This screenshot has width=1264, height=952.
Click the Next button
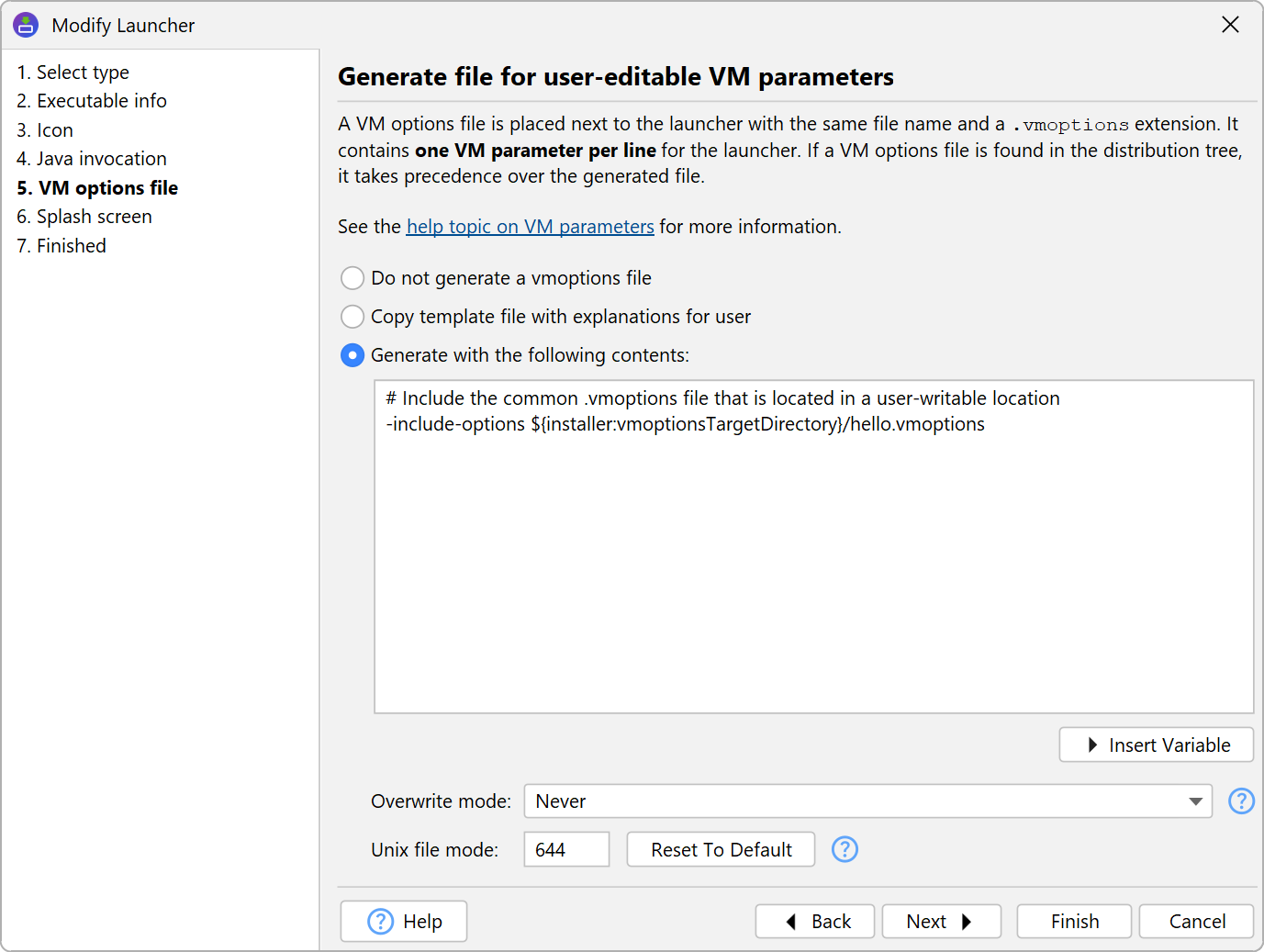coord(941,921)
